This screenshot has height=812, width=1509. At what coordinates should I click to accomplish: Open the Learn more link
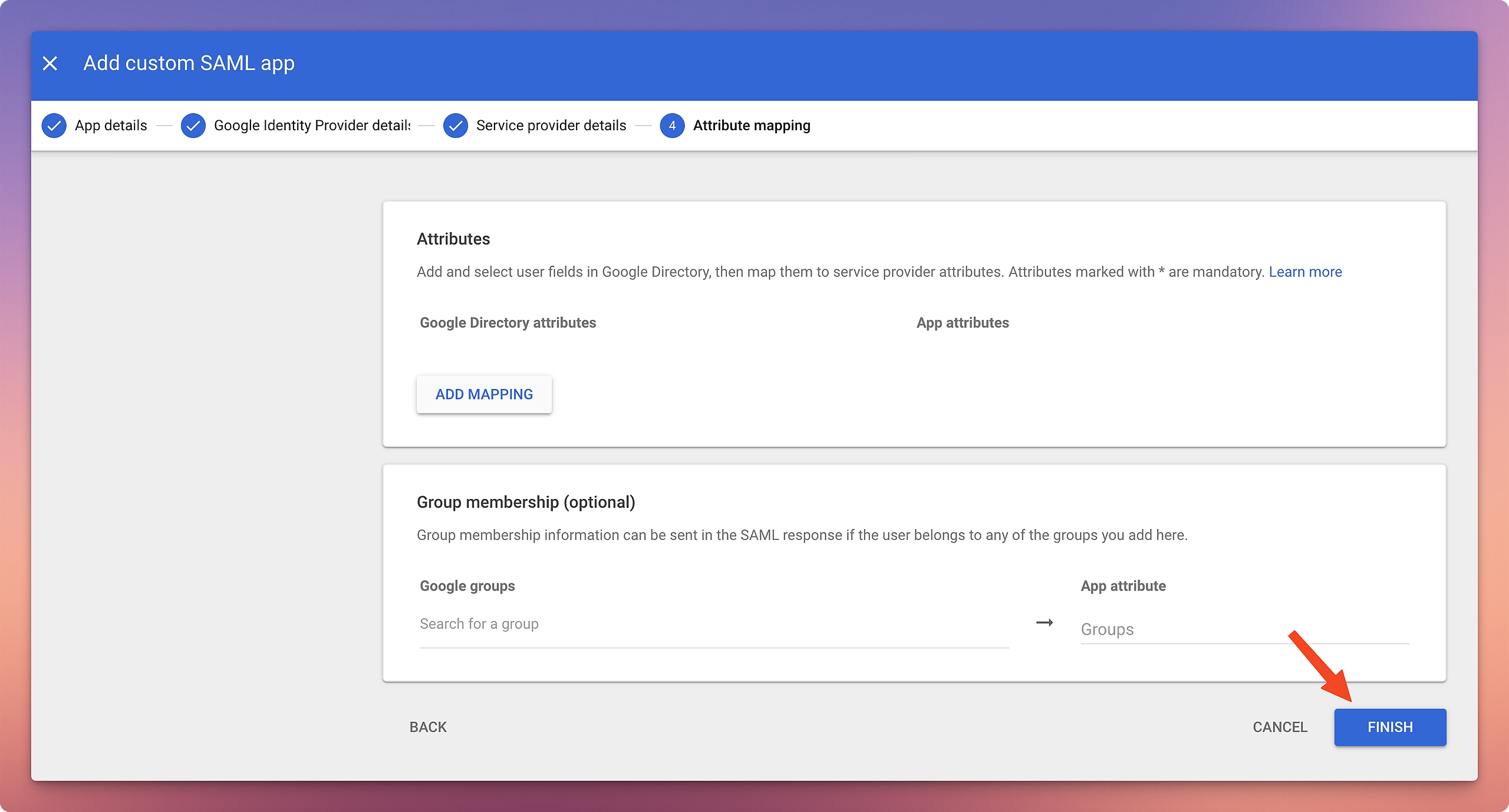tap(1305, 272)
